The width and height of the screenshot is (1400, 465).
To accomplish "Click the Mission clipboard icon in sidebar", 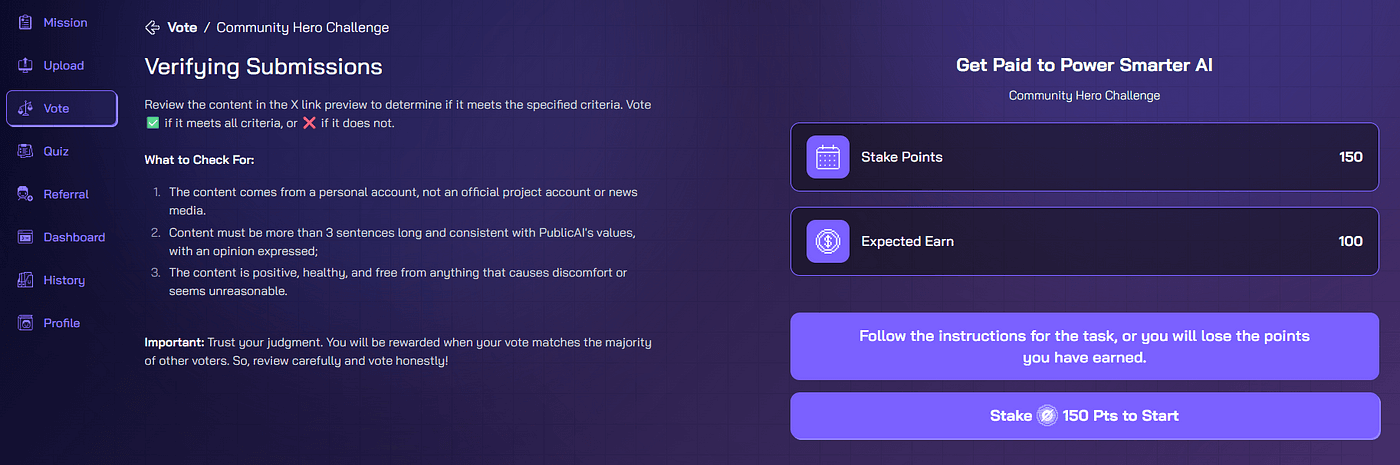I will tap(25, 22).
